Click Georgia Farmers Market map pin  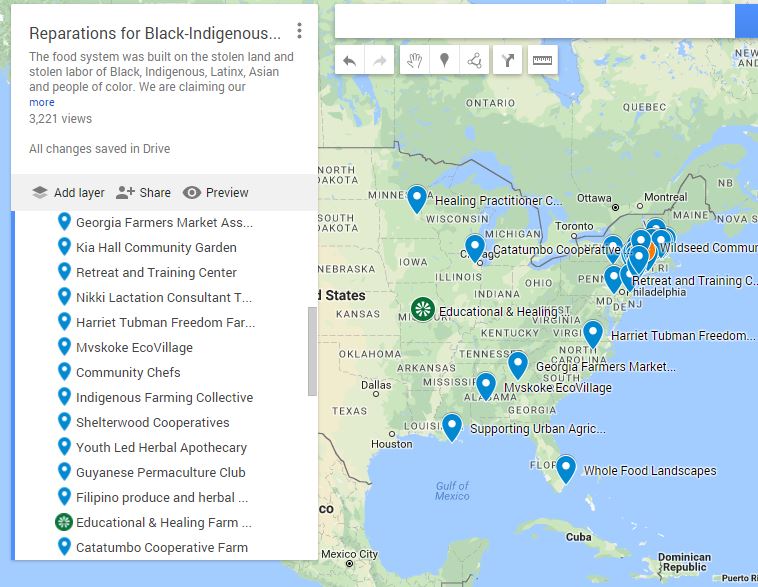tap(518, 365)
